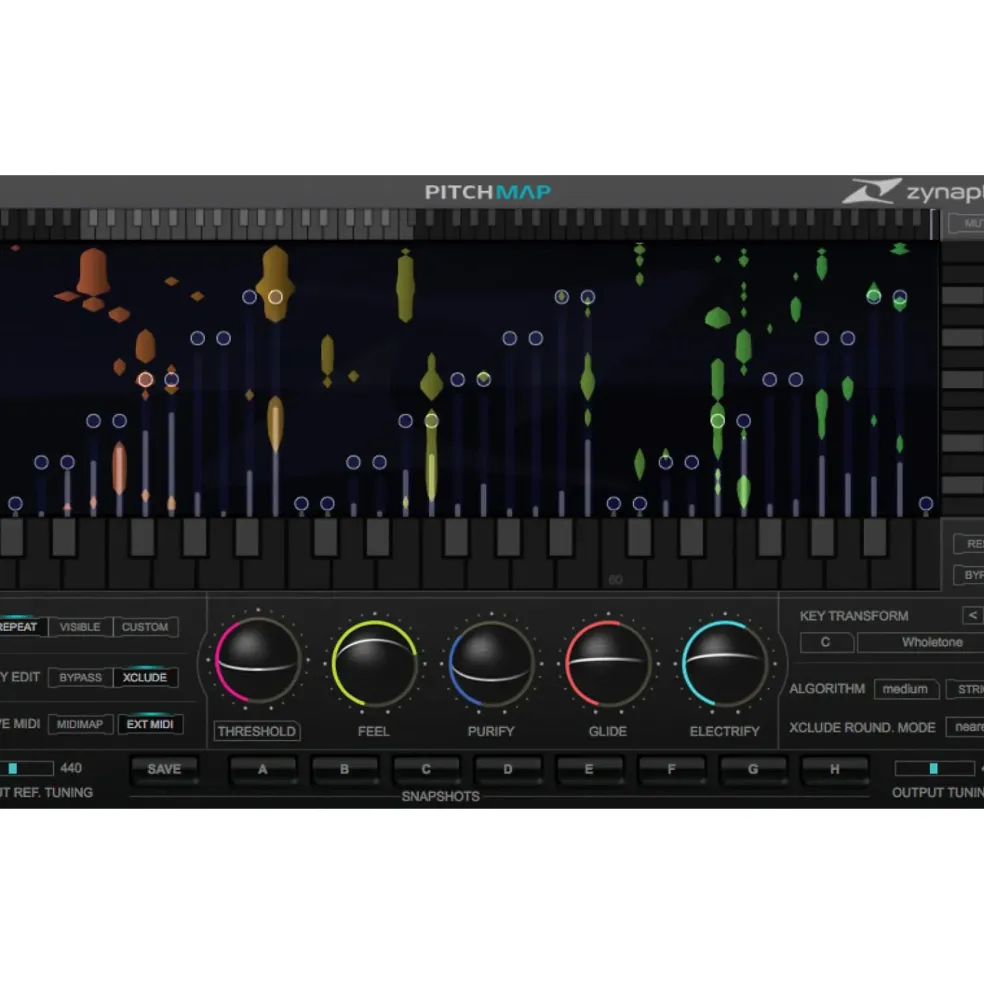
Task: Click the pink-orange highlighted mapping node
Action: click(145, 379)
